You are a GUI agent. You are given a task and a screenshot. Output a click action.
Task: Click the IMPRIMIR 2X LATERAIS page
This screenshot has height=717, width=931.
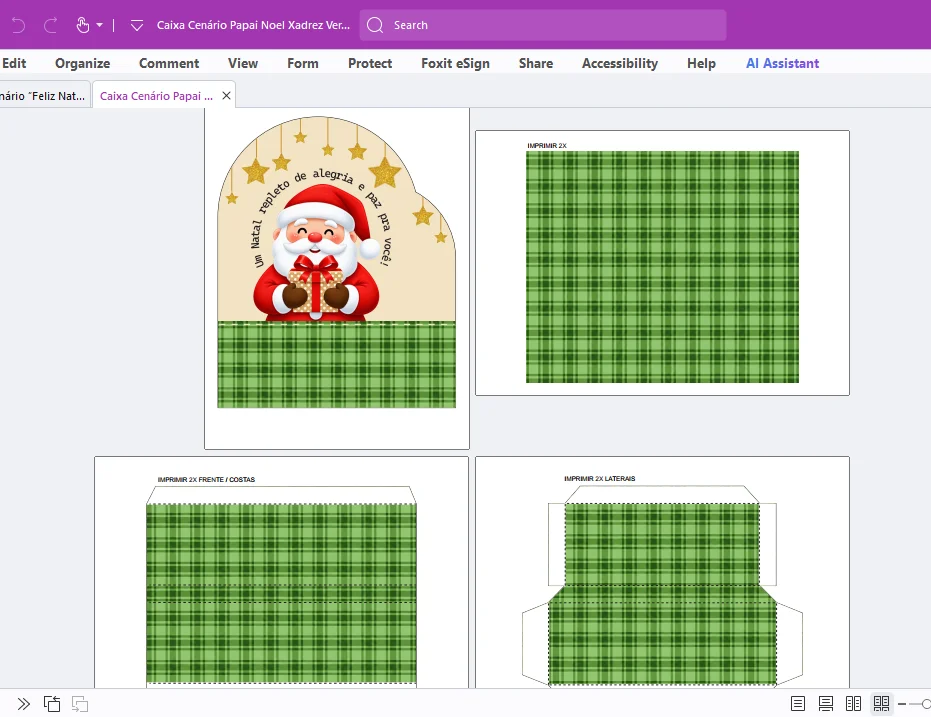click(x=662, y=573)
